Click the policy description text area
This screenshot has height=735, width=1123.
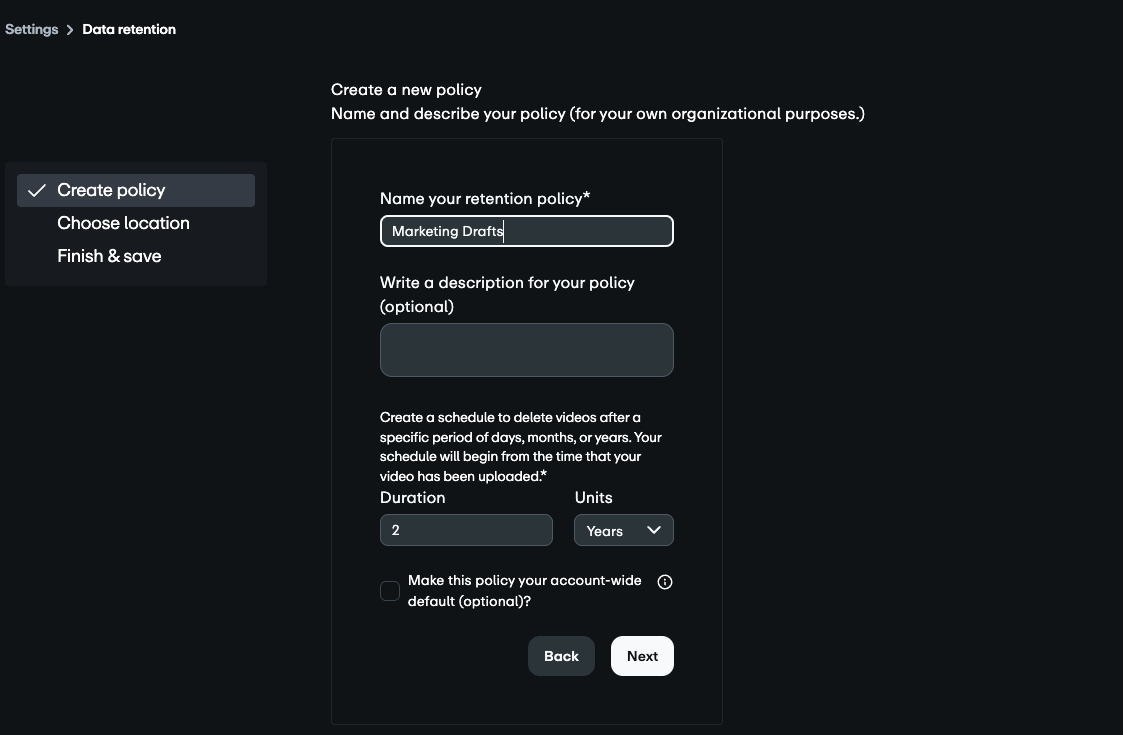click(x=526, y=350)
